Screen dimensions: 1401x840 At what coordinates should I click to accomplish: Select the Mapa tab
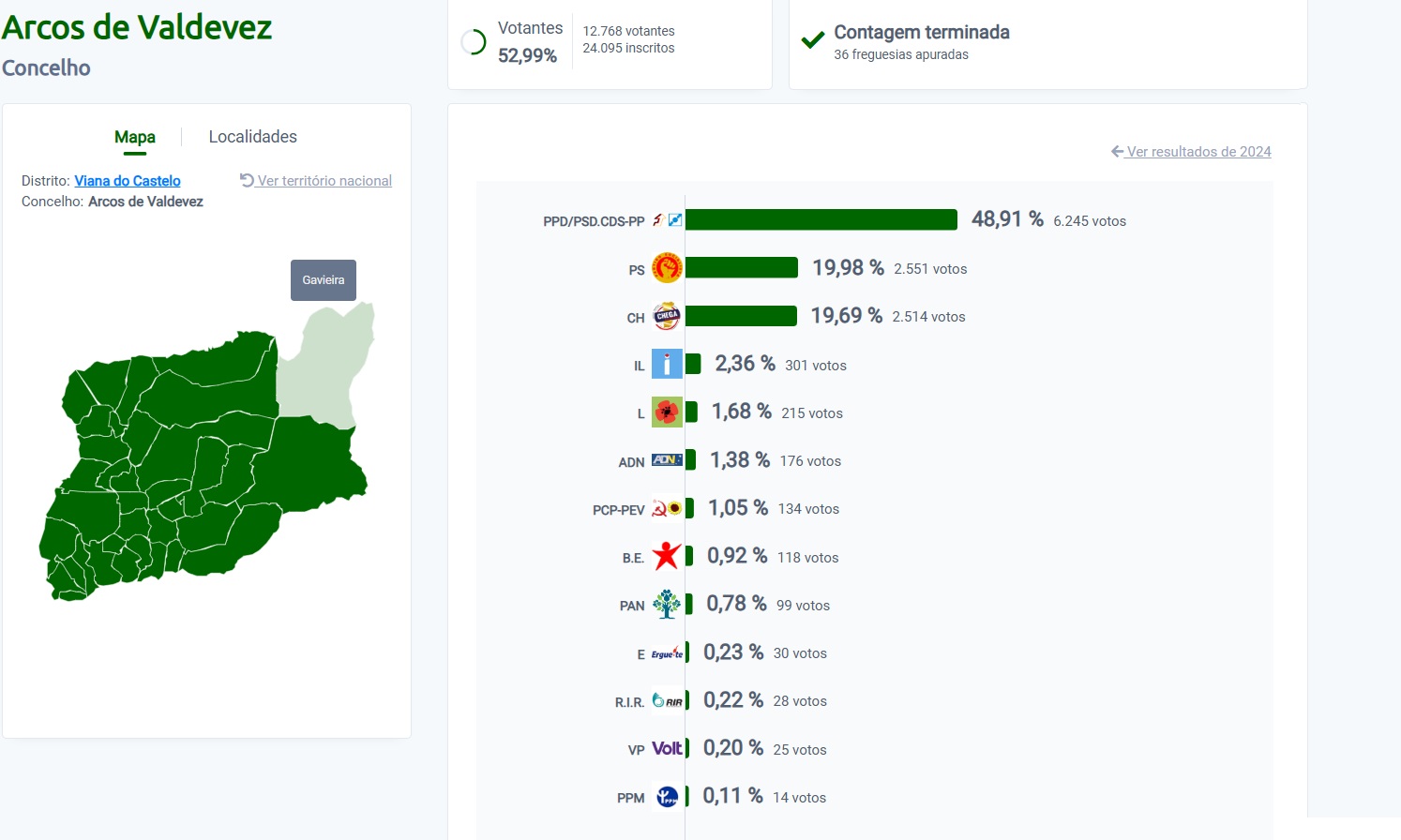click(135, 137)
